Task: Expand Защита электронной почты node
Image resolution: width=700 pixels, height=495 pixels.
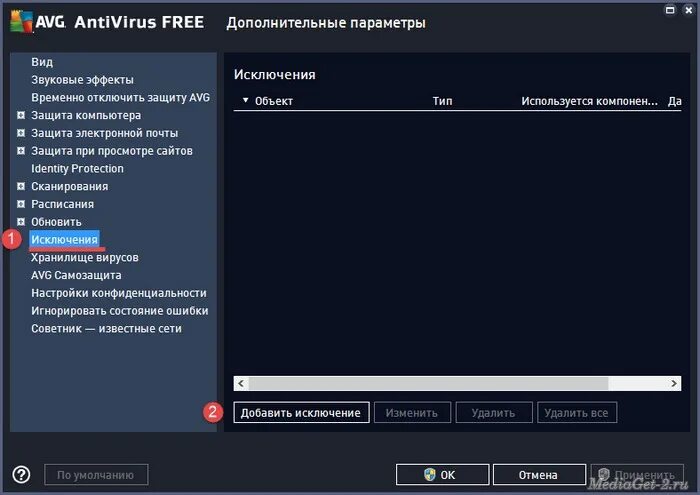Action: [21, 133]
